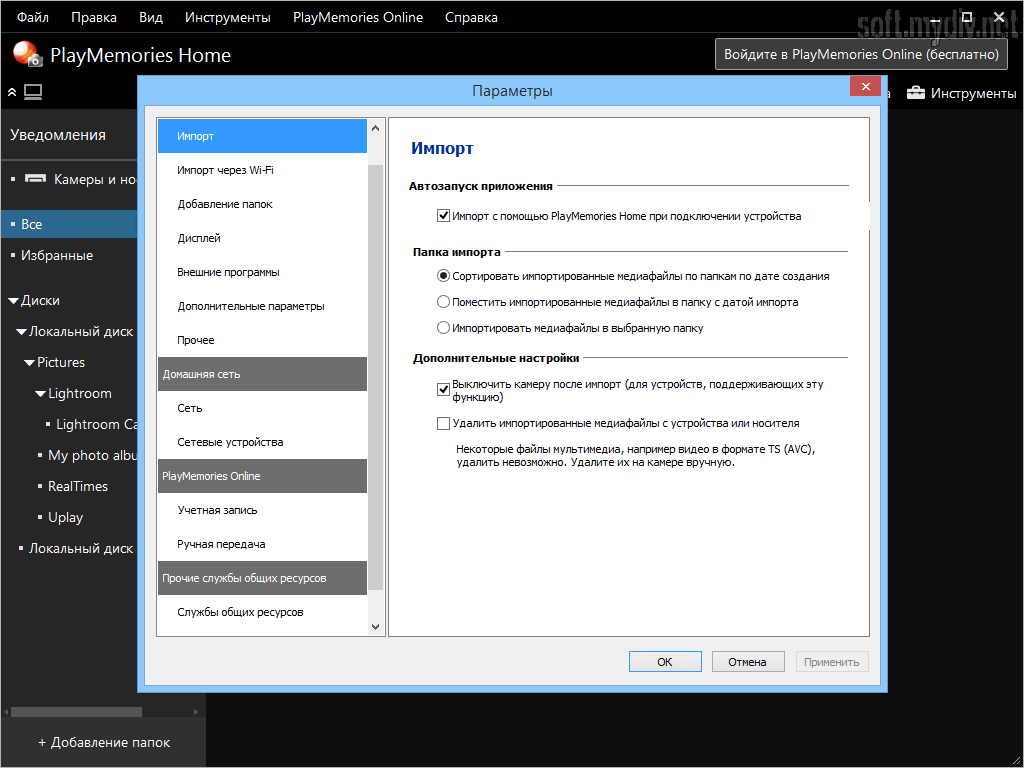Open the Учетная запись settings page
Image resolution: width=1024 pixels, height=768 pixels.
click(x=262, y=510)
